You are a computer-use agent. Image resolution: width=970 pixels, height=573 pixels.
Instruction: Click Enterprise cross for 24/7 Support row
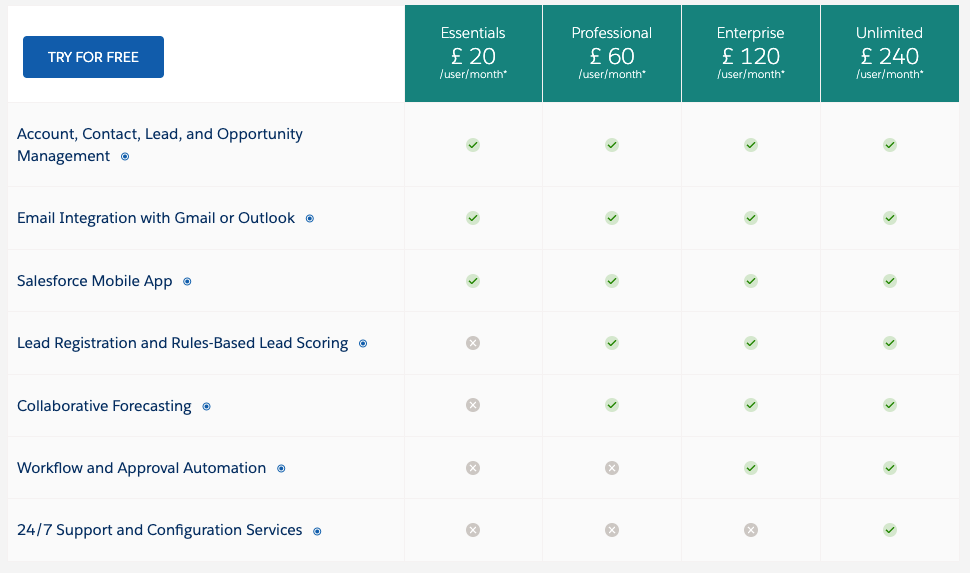click(751, 530)
